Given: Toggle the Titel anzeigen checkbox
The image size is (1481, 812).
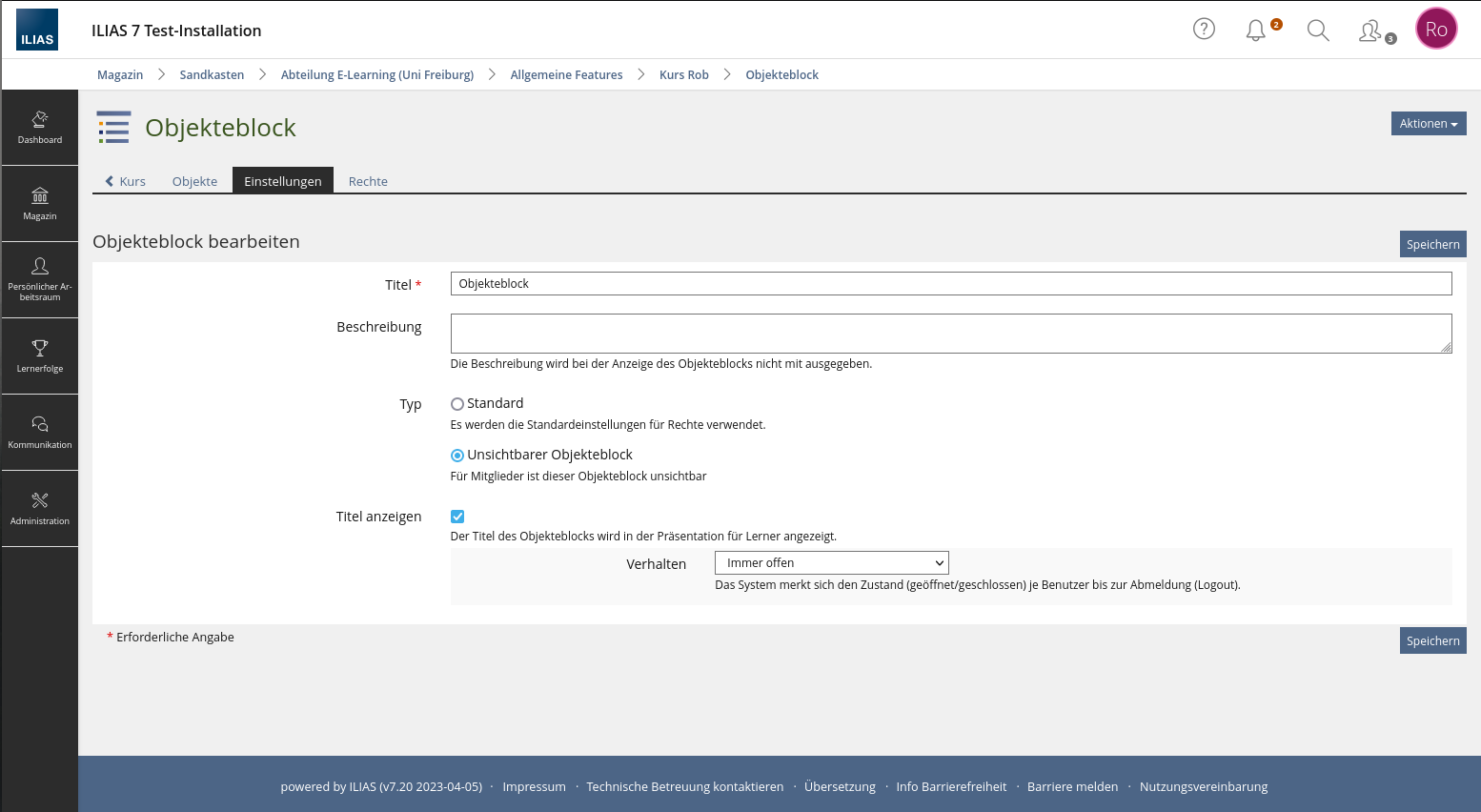Looking at the screenshot, I should [x=457, y=517].
